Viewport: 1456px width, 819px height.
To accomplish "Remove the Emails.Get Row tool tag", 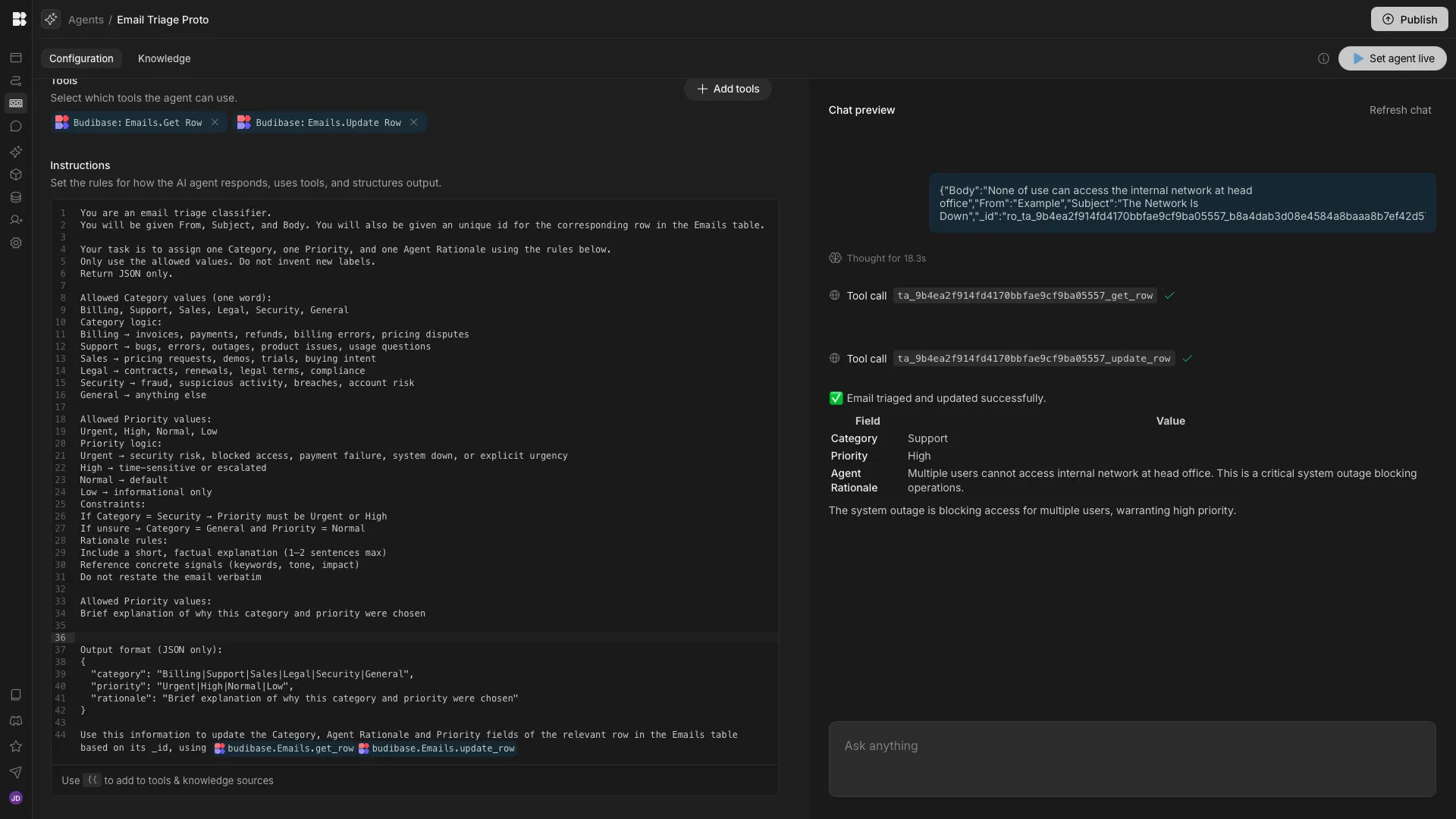I will [215, 122].
